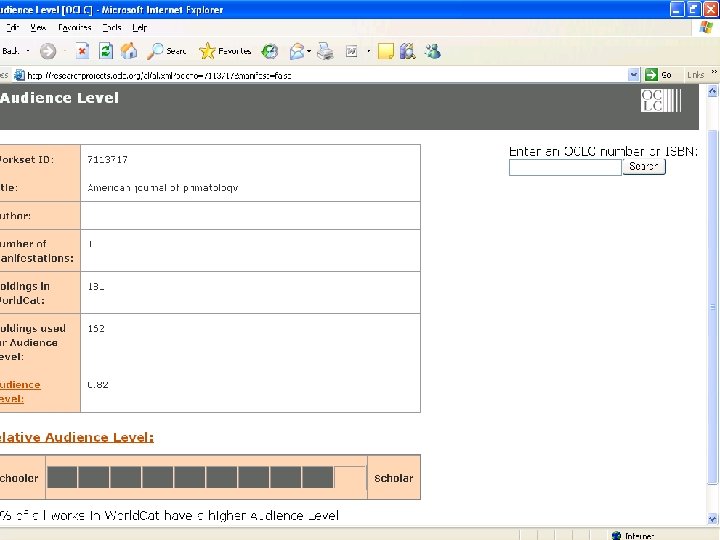Click the Audience Level page heading

click(x=60, y=98)
